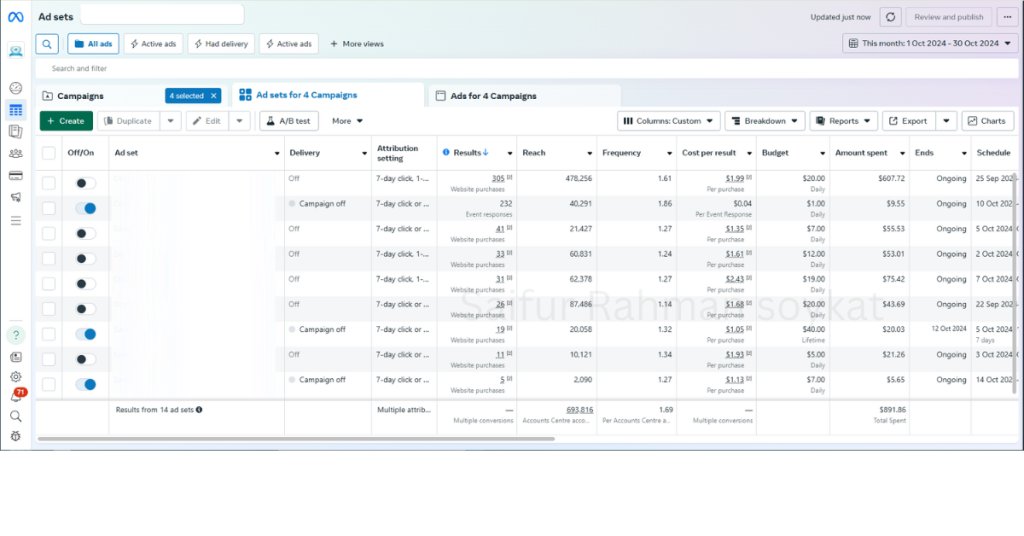Tick the select-all checkbox in table header
The height and width of the screenshot is (536, 1024).
point(49,153)
